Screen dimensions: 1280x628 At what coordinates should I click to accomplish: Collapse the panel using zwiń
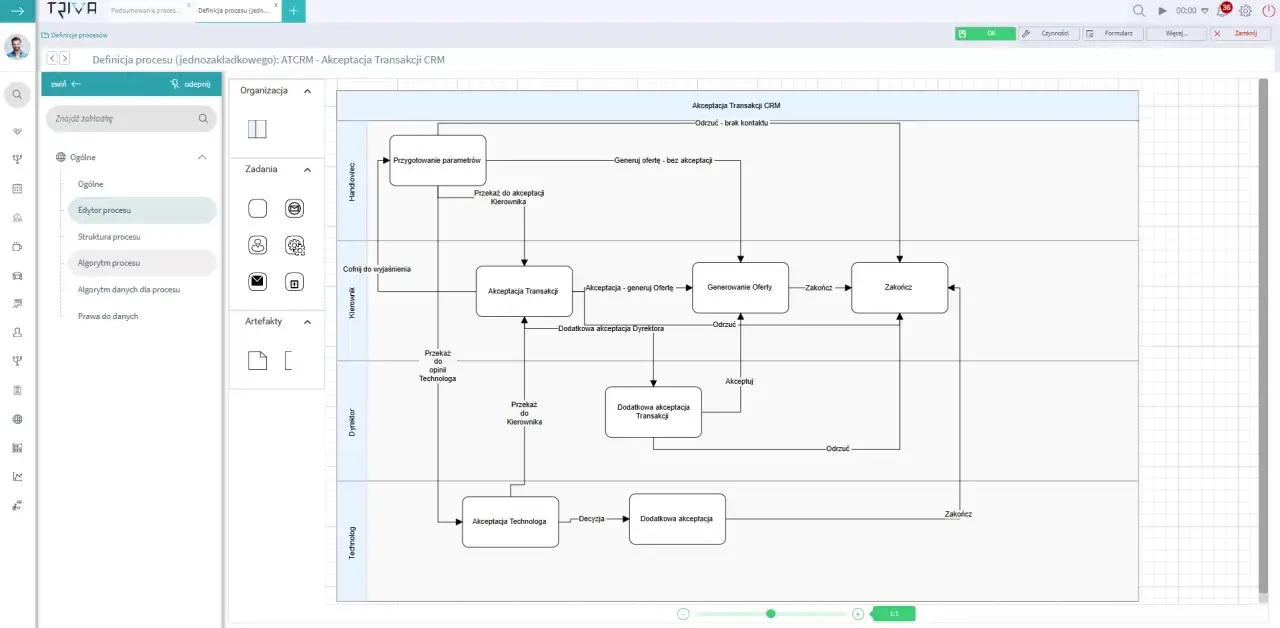click(66, 84)
